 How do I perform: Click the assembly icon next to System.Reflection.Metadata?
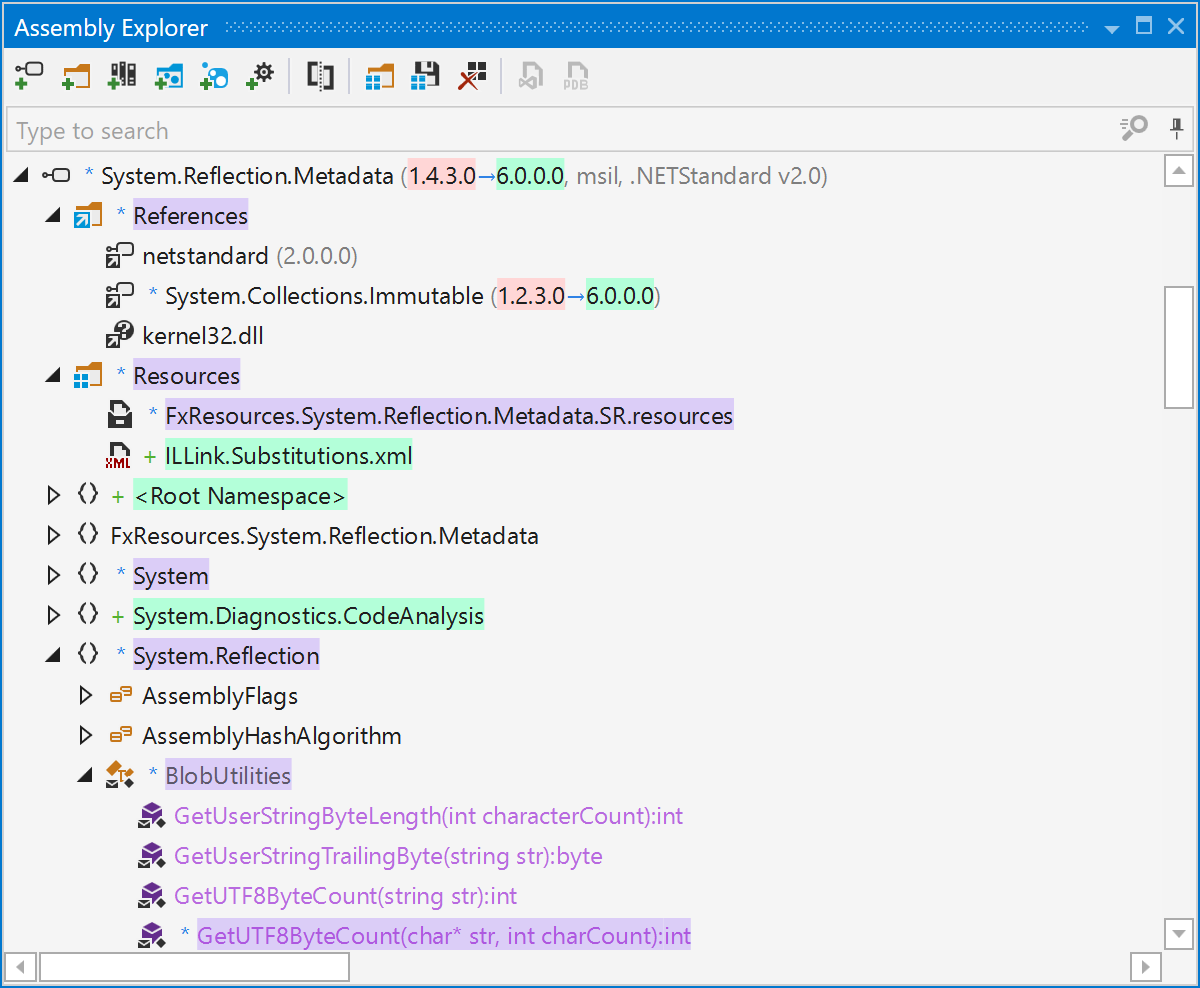click(56, 176)
